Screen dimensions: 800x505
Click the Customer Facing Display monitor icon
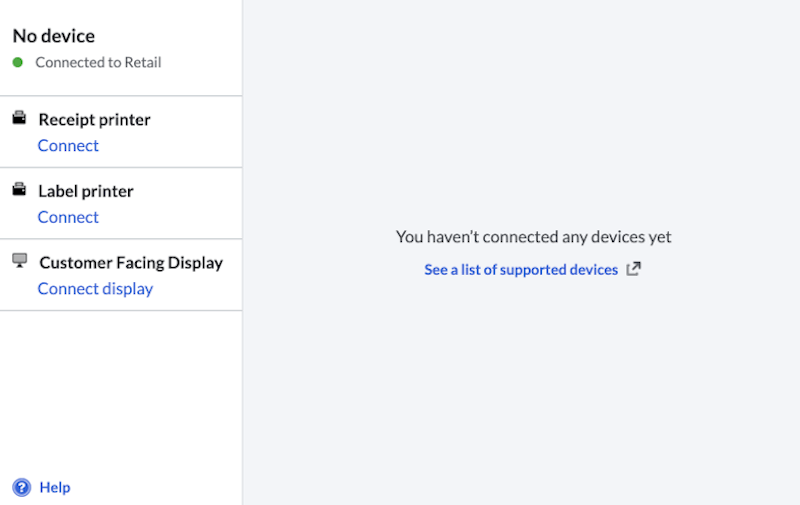[x=19, y=261]
